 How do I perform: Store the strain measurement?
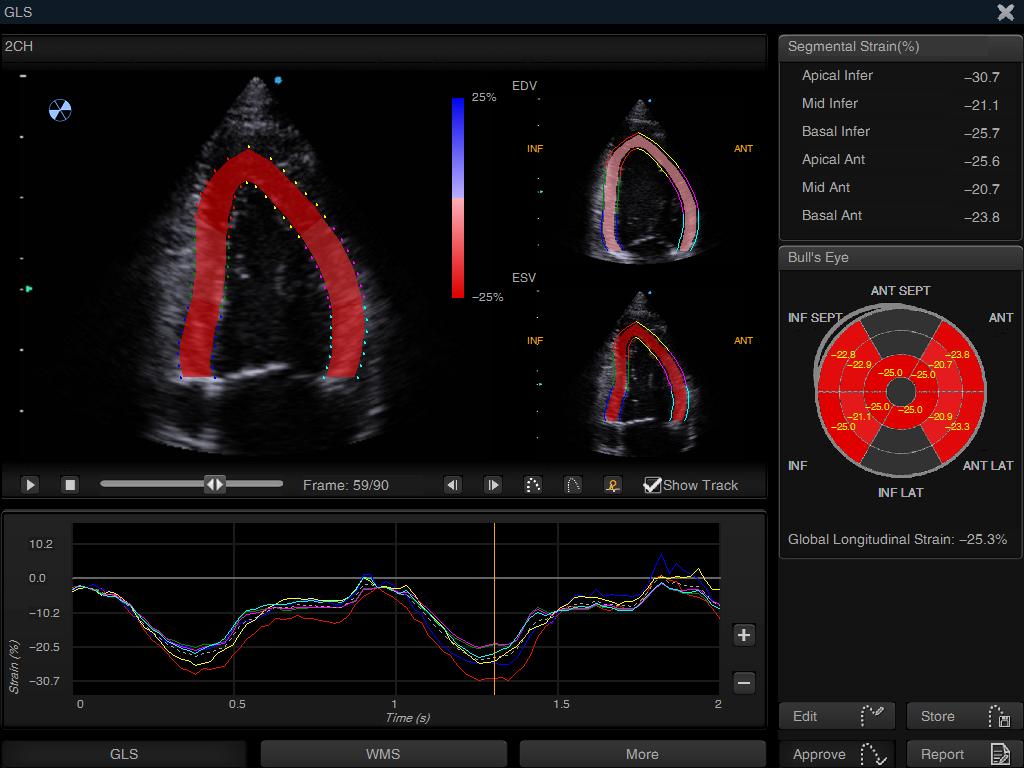964,716
